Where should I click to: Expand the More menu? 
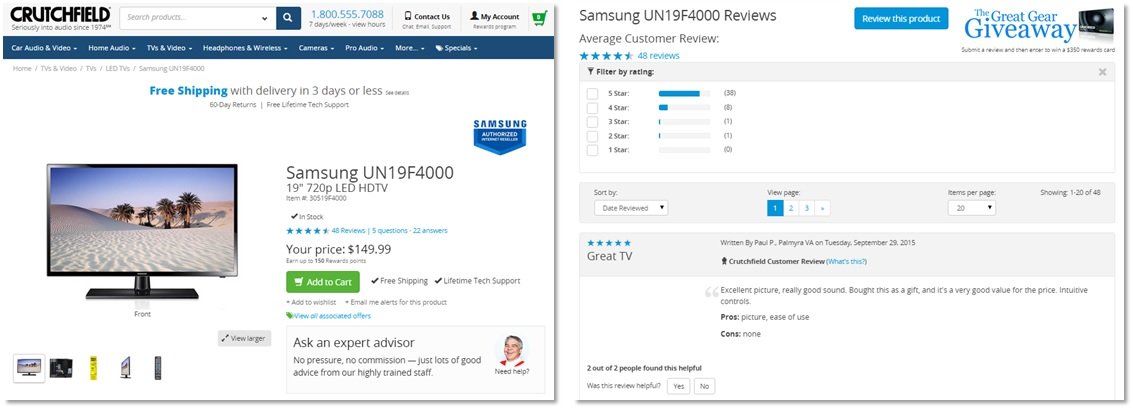coord(410,48)
